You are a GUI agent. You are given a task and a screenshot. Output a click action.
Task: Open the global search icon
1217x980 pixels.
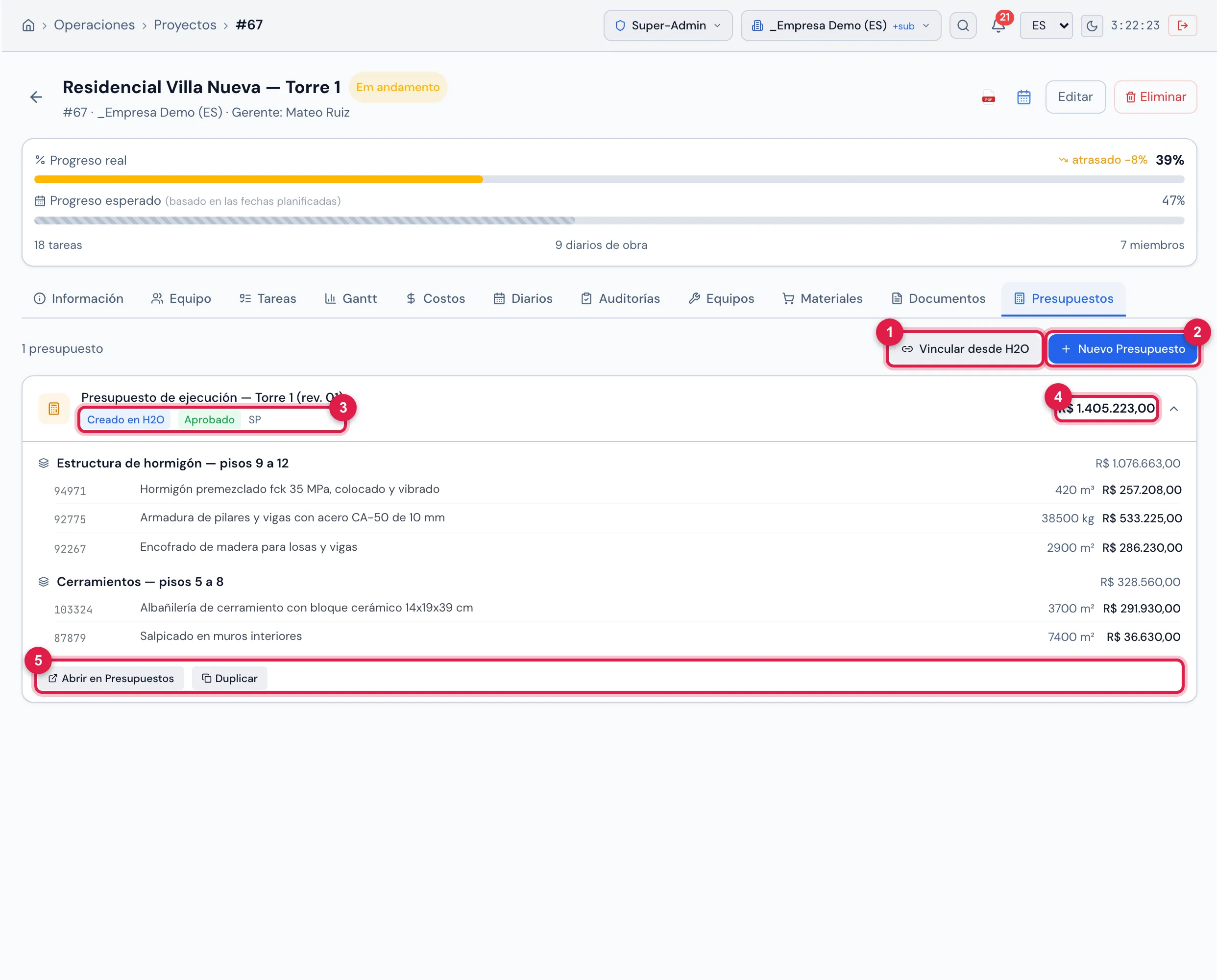tap(963, 25)
